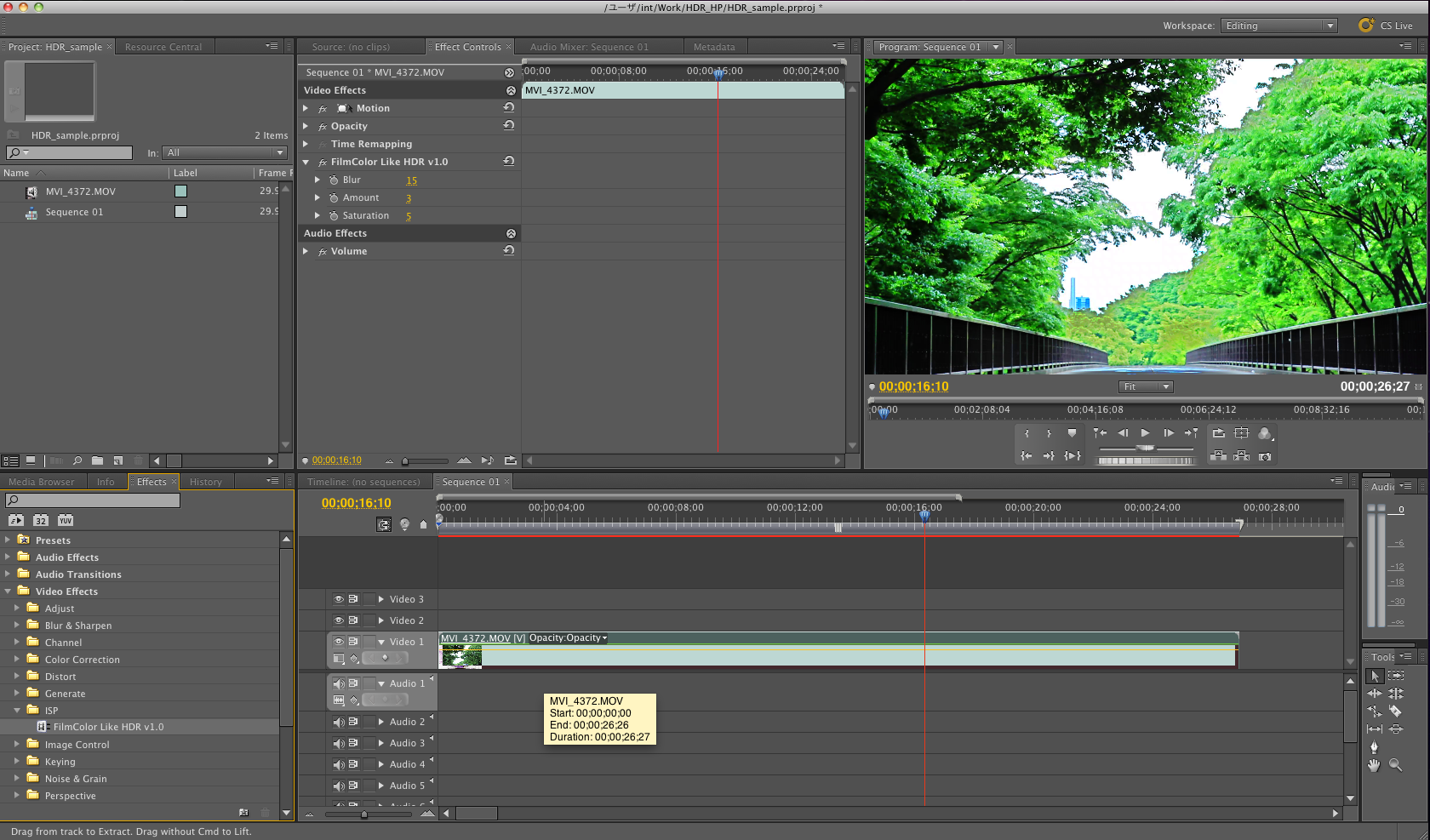The height and width of the screenshot is (840, 1430).
Task: Mute Audio 2 track speaker toggle
Action: pyautogui.click(x=339, y=722)
